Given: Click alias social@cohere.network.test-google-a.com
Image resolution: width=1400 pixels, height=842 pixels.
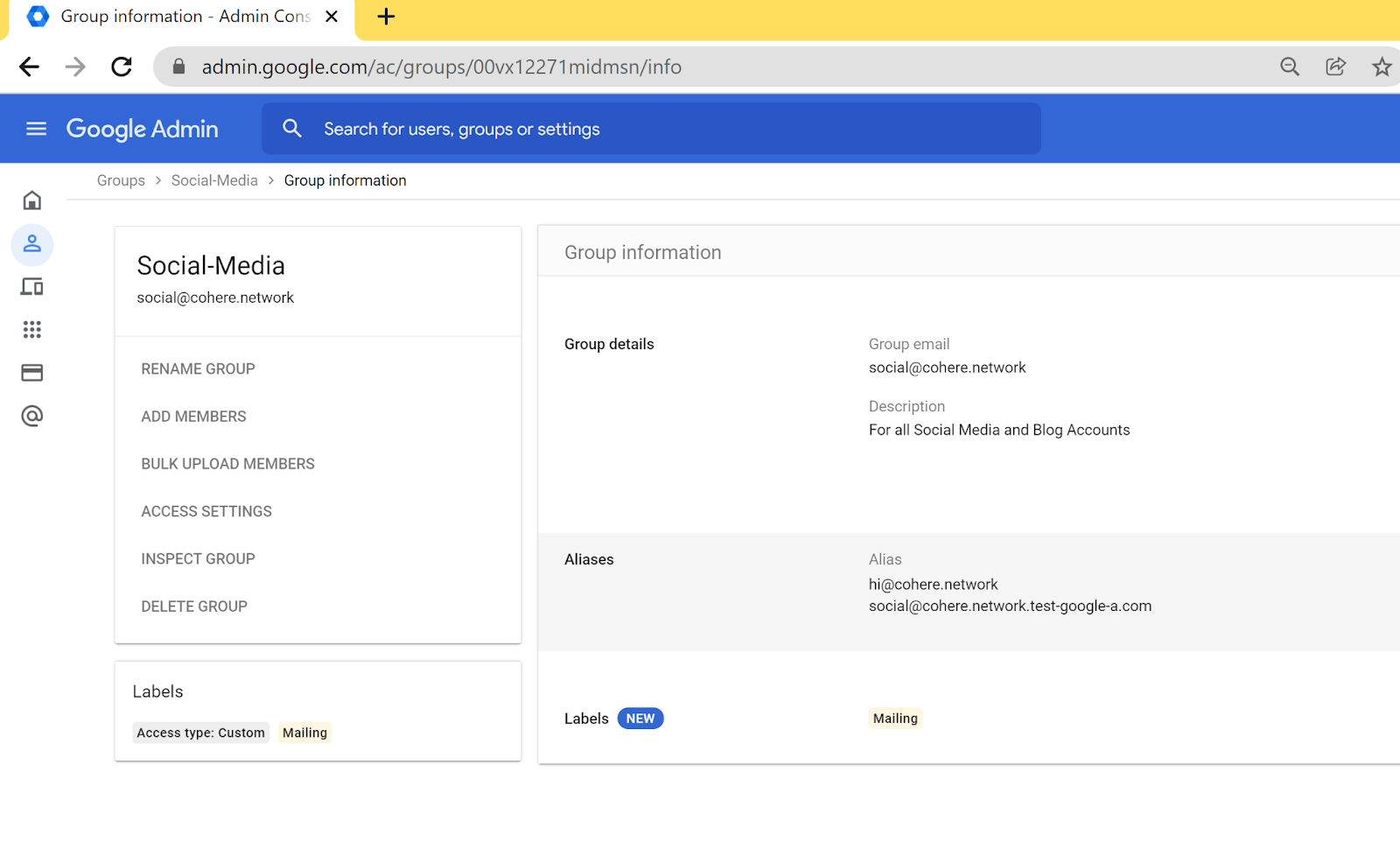Looking at the screenshot, I should pos(1010,606).
